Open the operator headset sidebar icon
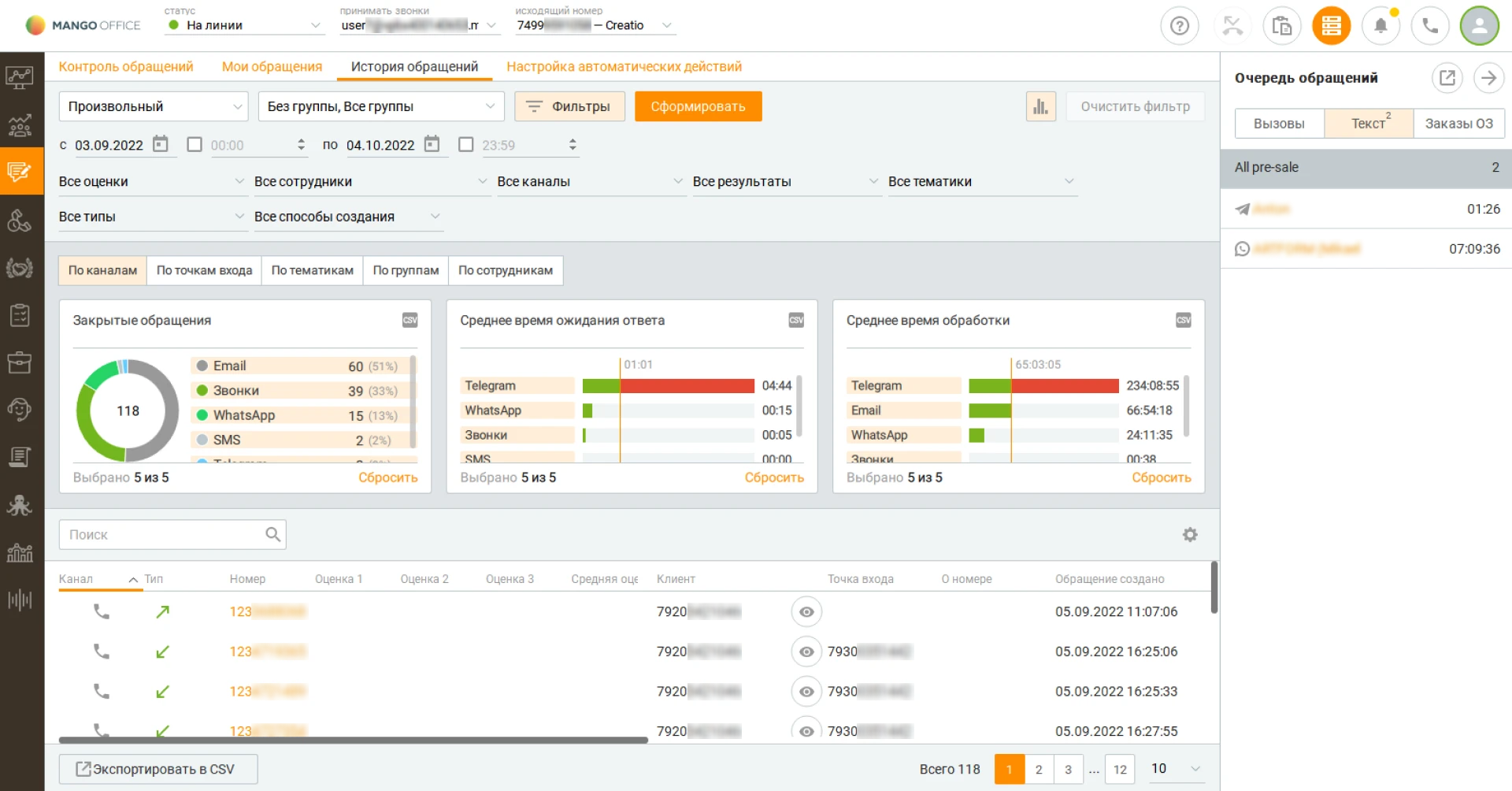 [x=20, y=410]
